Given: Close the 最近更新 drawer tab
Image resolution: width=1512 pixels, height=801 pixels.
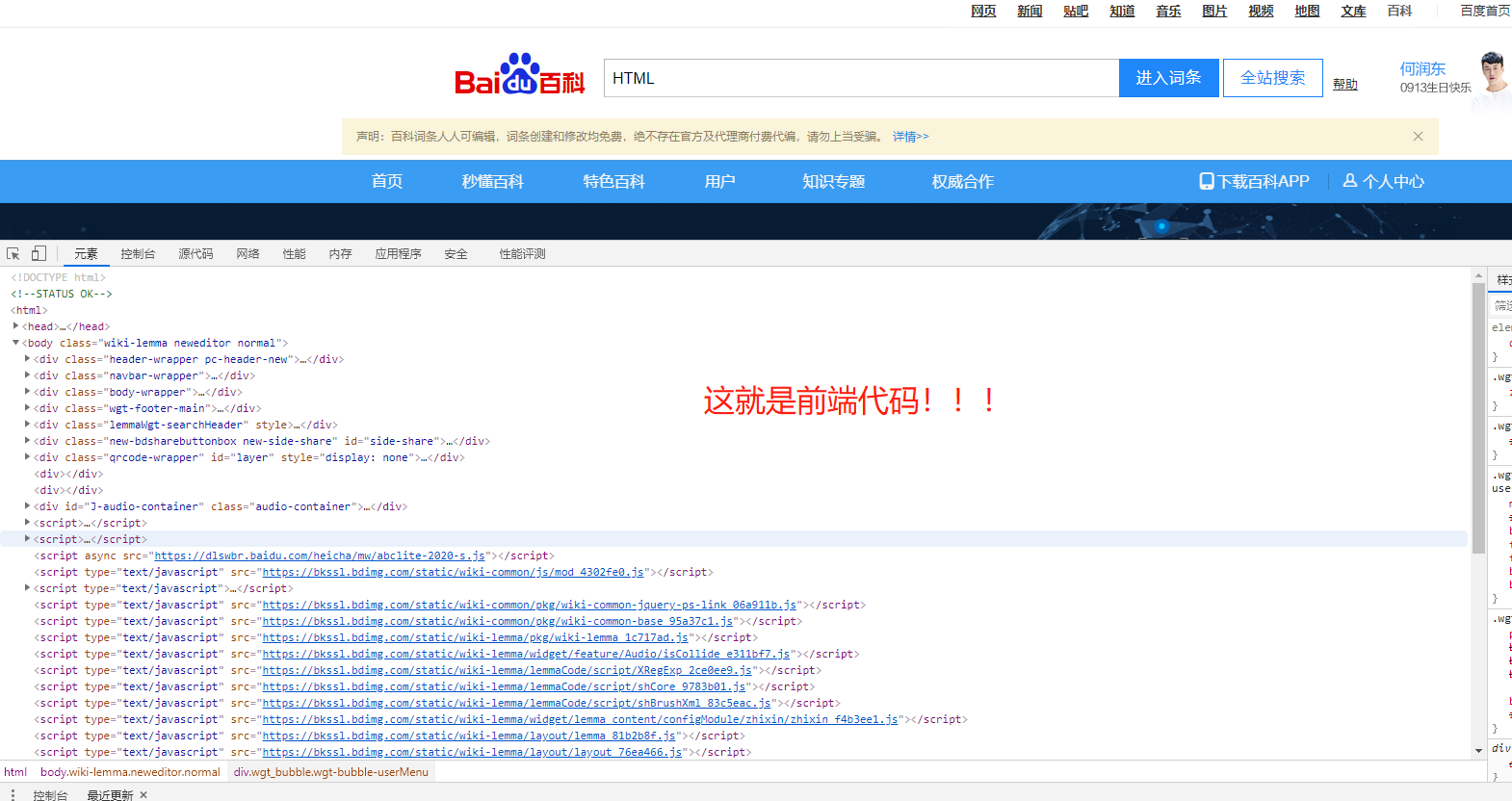Looking at the screenshot, I should [x=143, y=795].
